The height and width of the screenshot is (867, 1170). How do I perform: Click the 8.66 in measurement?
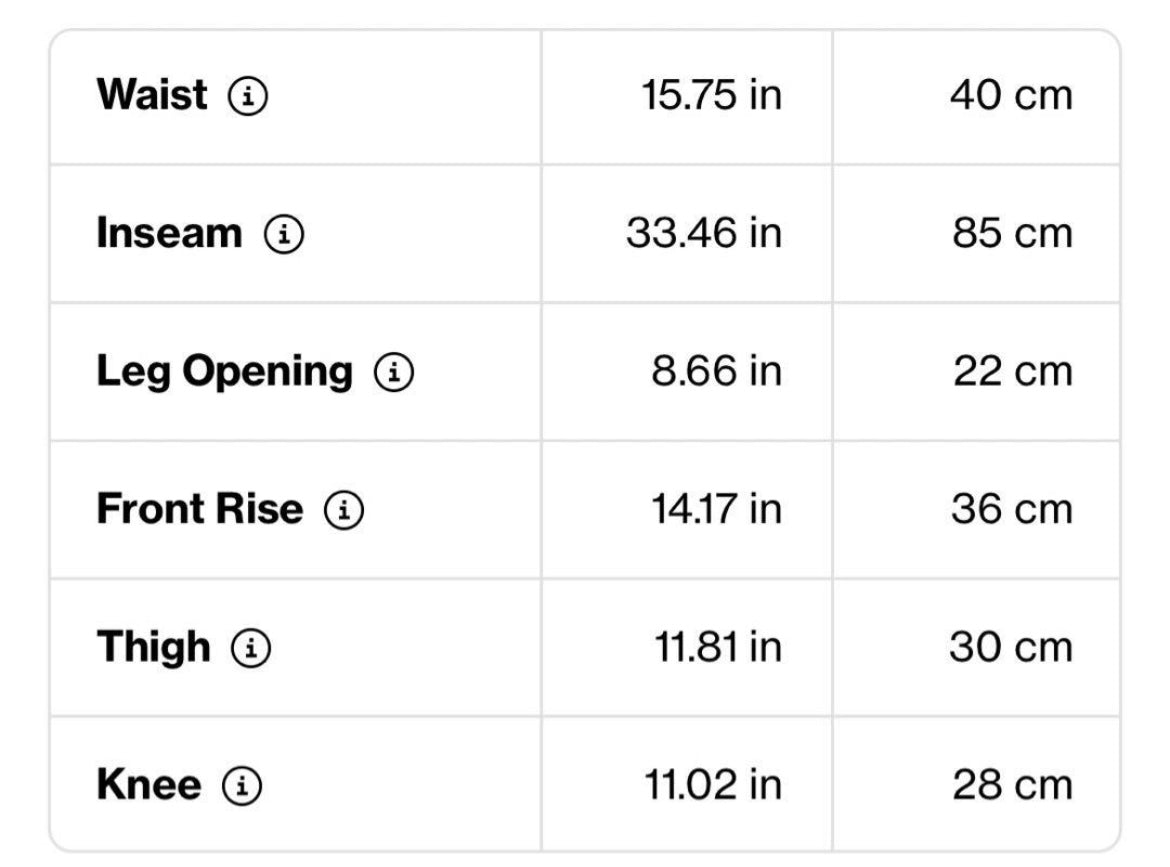click(716, 372)
